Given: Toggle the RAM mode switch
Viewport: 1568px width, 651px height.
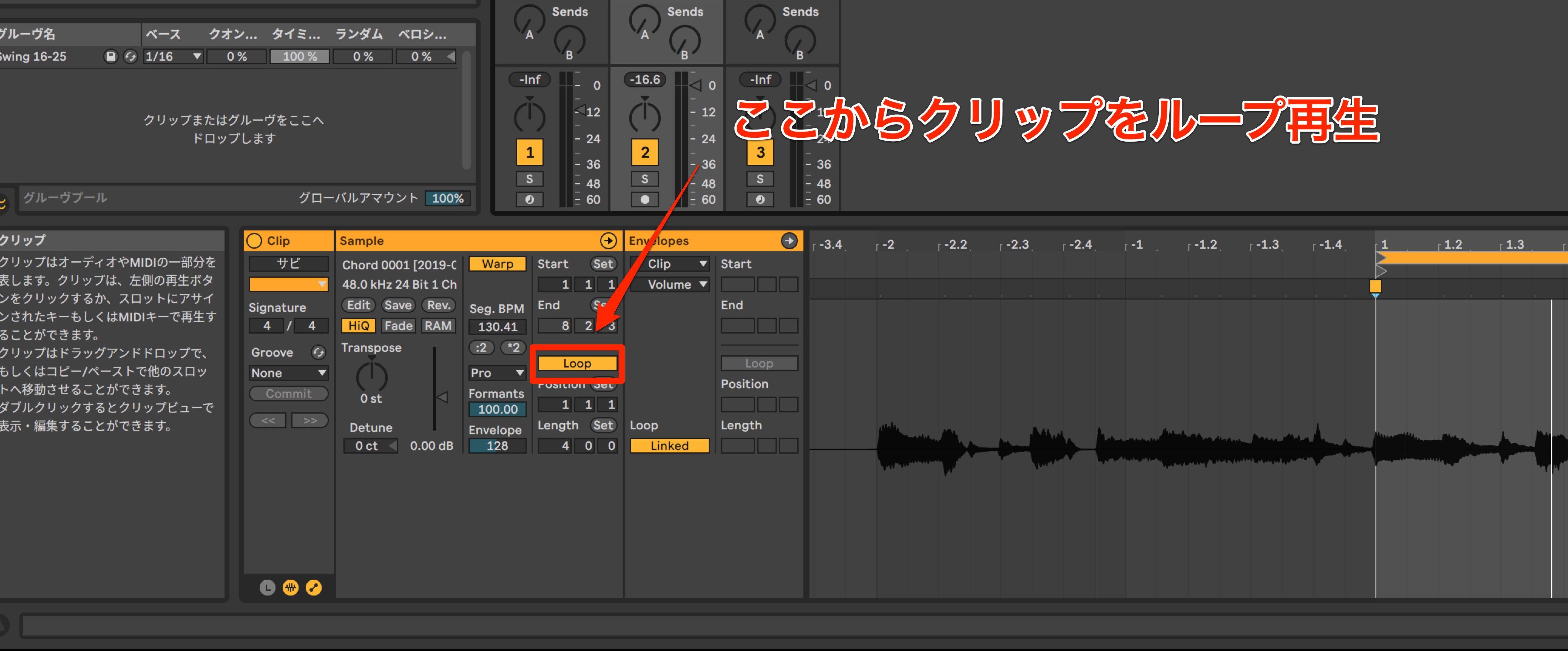Looking at the screenshot, I should click(x=438, y=326).
